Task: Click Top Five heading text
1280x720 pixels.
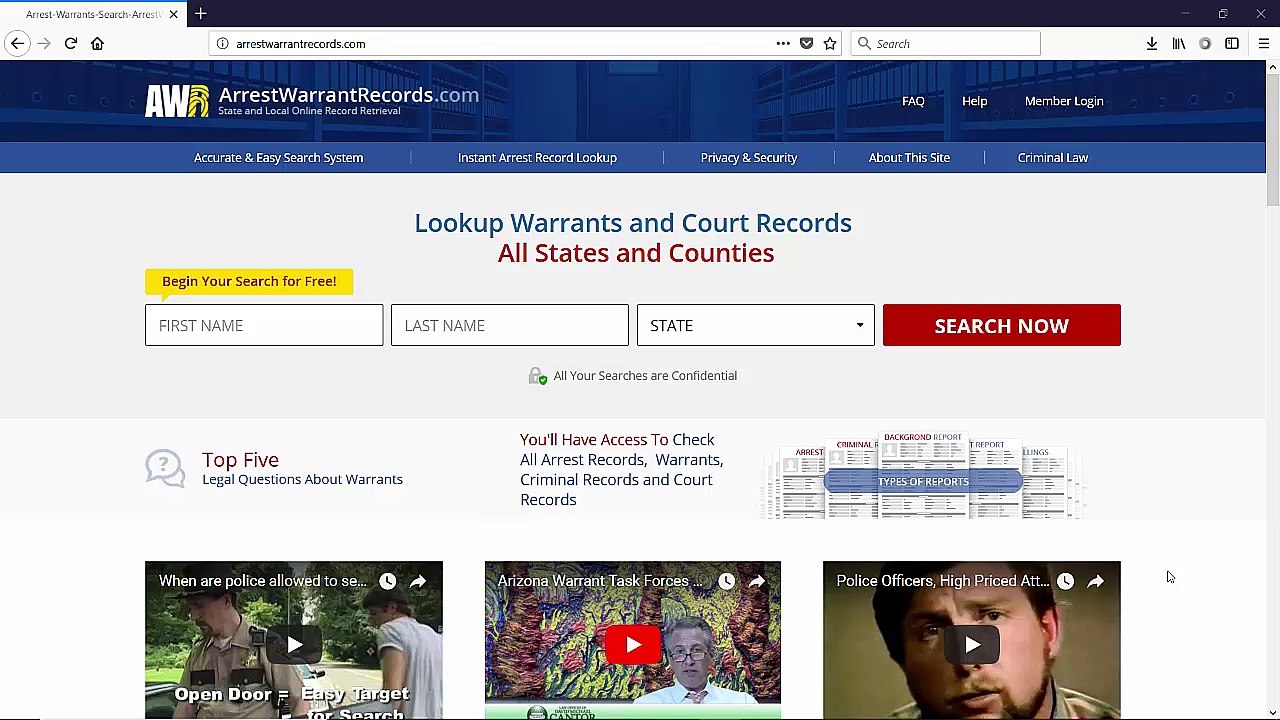Action: [240, 460]
